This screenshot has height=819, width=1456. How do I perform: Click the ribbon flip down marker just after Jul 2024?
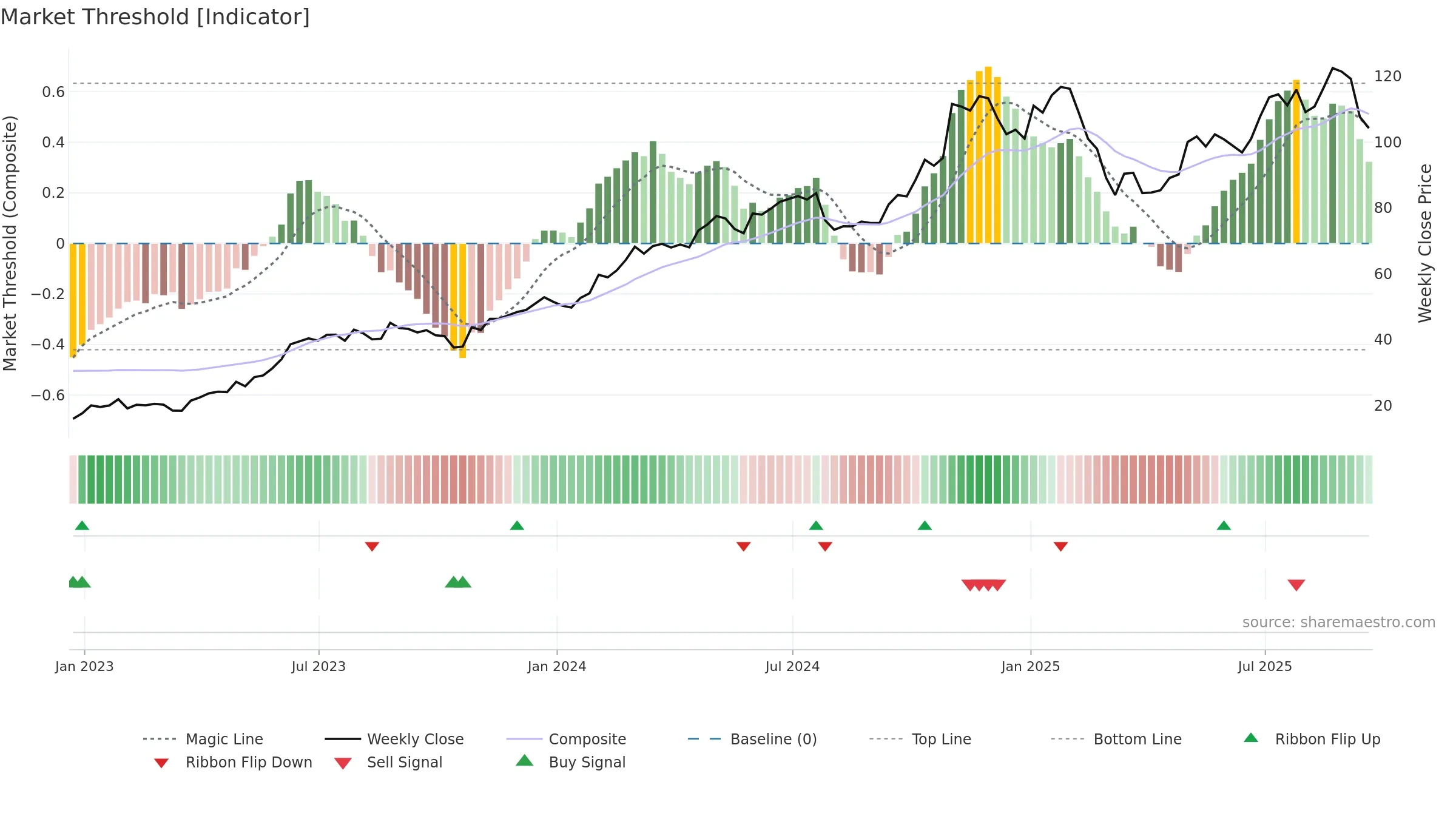825,547
